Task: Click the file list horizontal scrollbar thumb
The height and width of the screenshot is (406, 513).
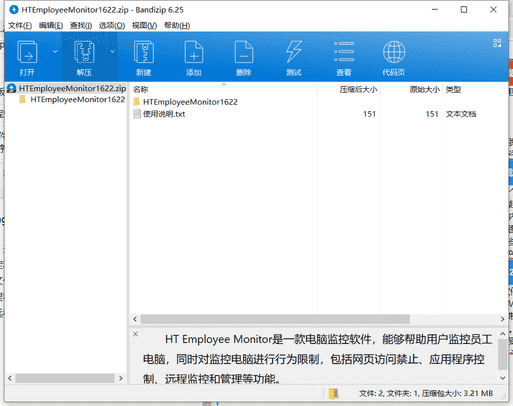Action: pyautogui.click(x=275, y=319)
